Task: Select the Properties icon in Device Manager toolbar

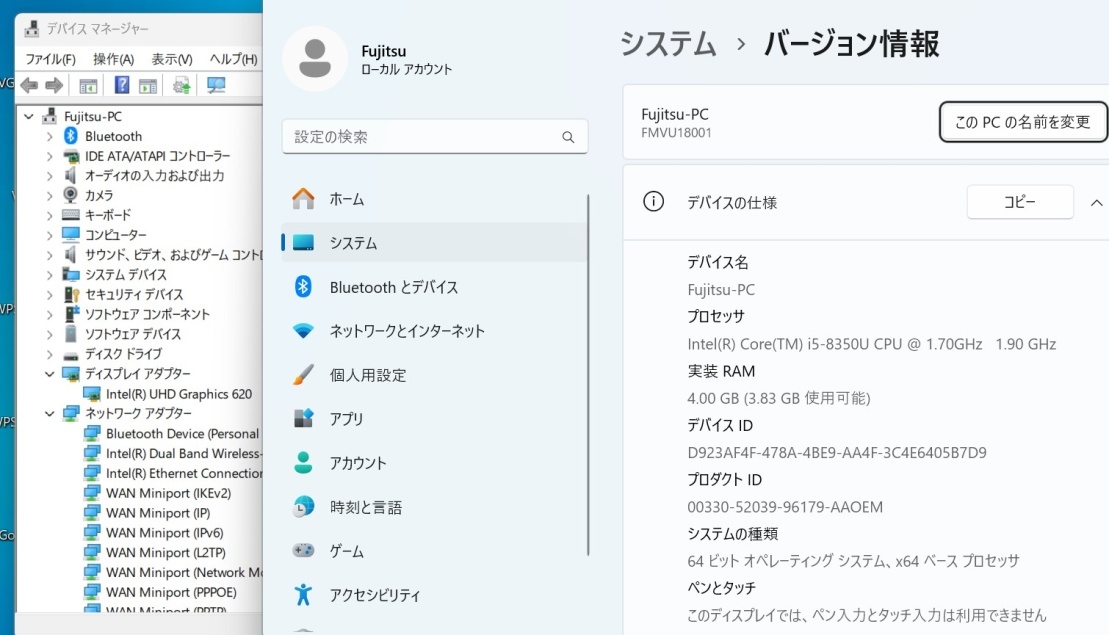Action: click(147, 85)
